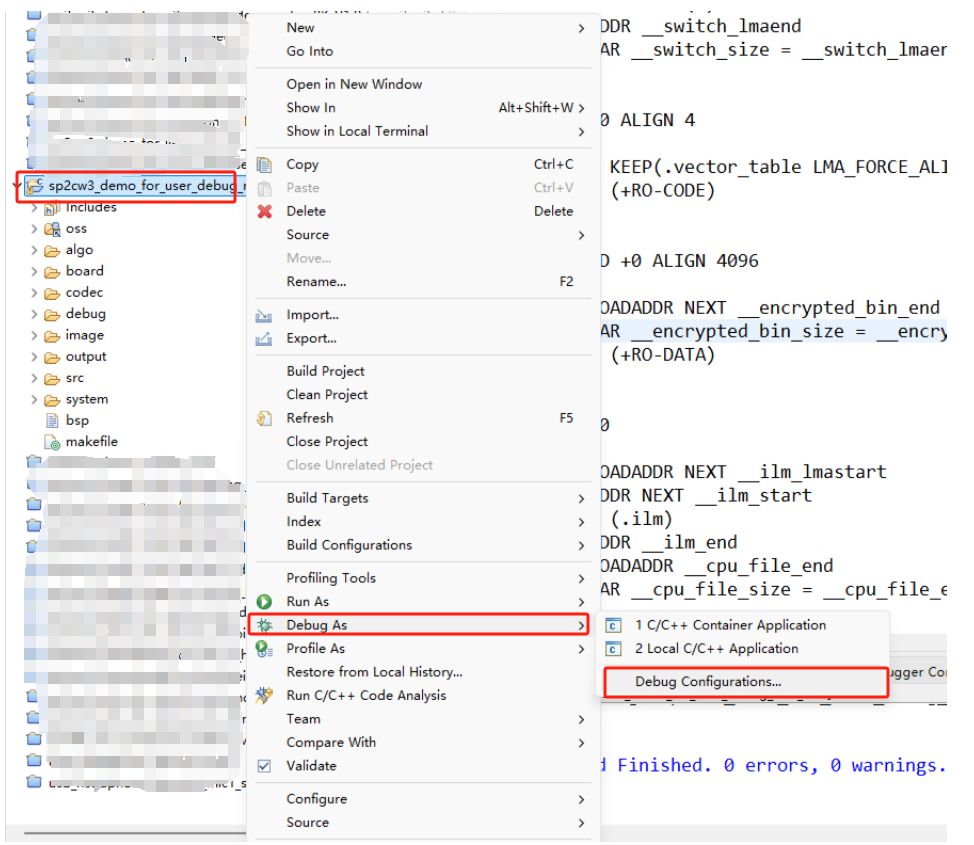Click the Import icon in menu

(265, 316)
